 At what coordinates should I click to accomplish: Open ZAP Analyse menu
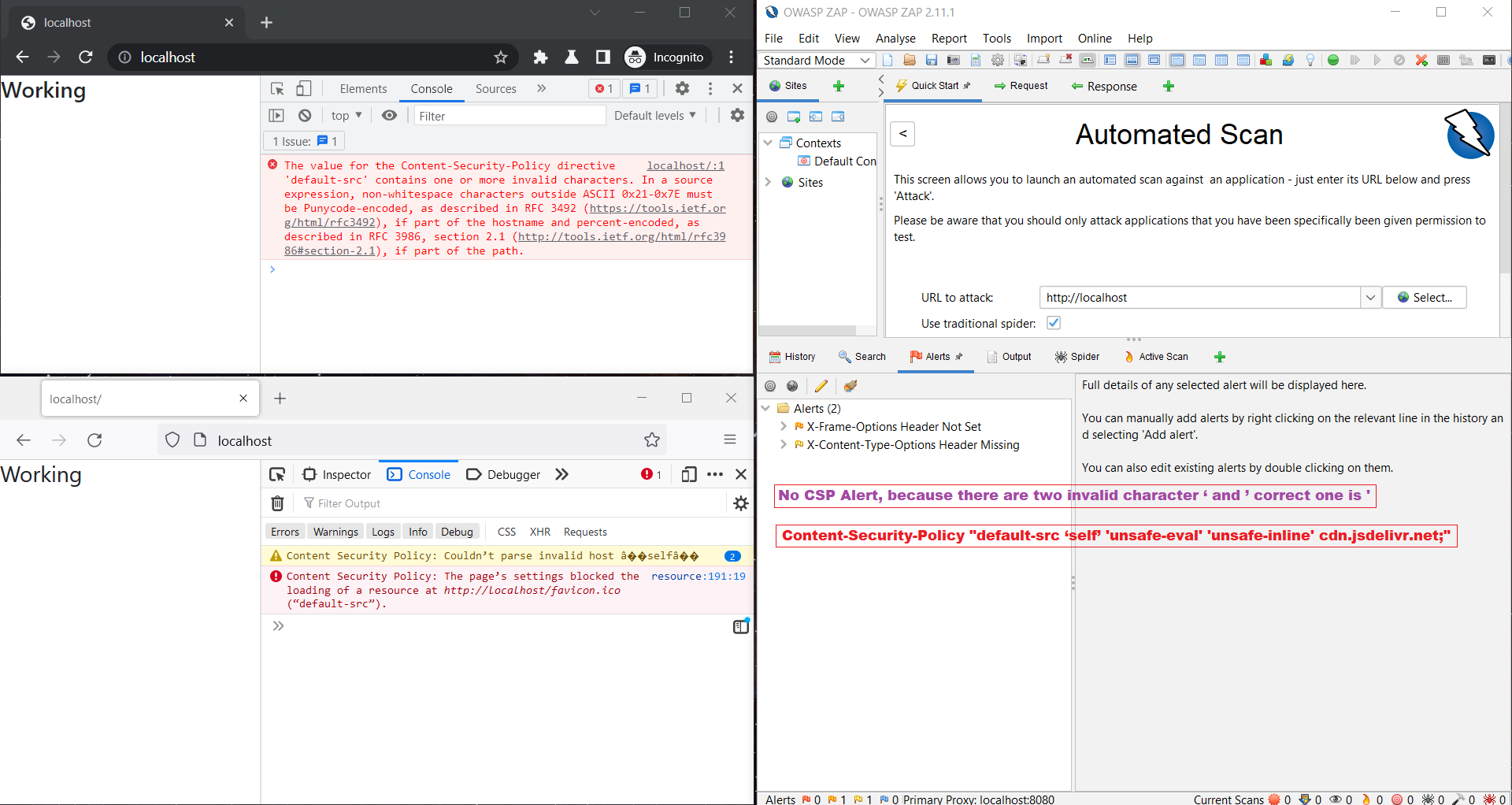click(895, 38)
